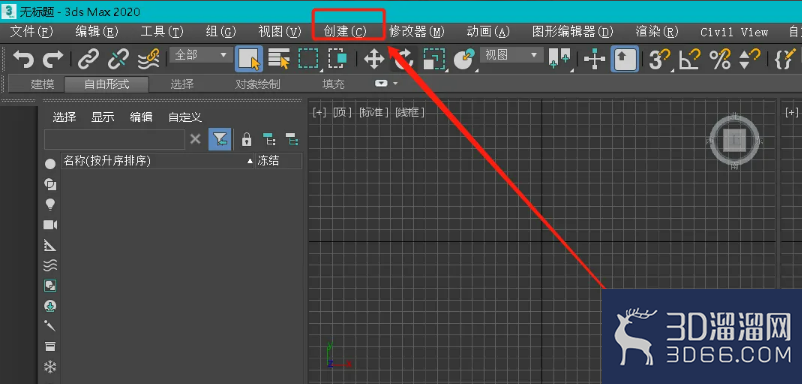Switch to the 建模 ribbon tab

42,84
